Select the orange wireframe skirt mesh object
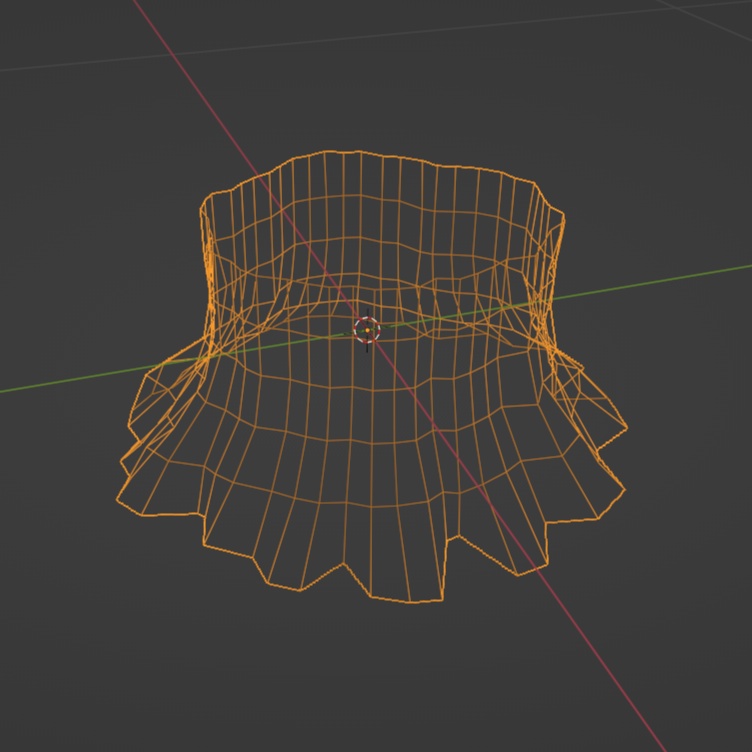This screenshot has height=752, width=752. (372, 376)
